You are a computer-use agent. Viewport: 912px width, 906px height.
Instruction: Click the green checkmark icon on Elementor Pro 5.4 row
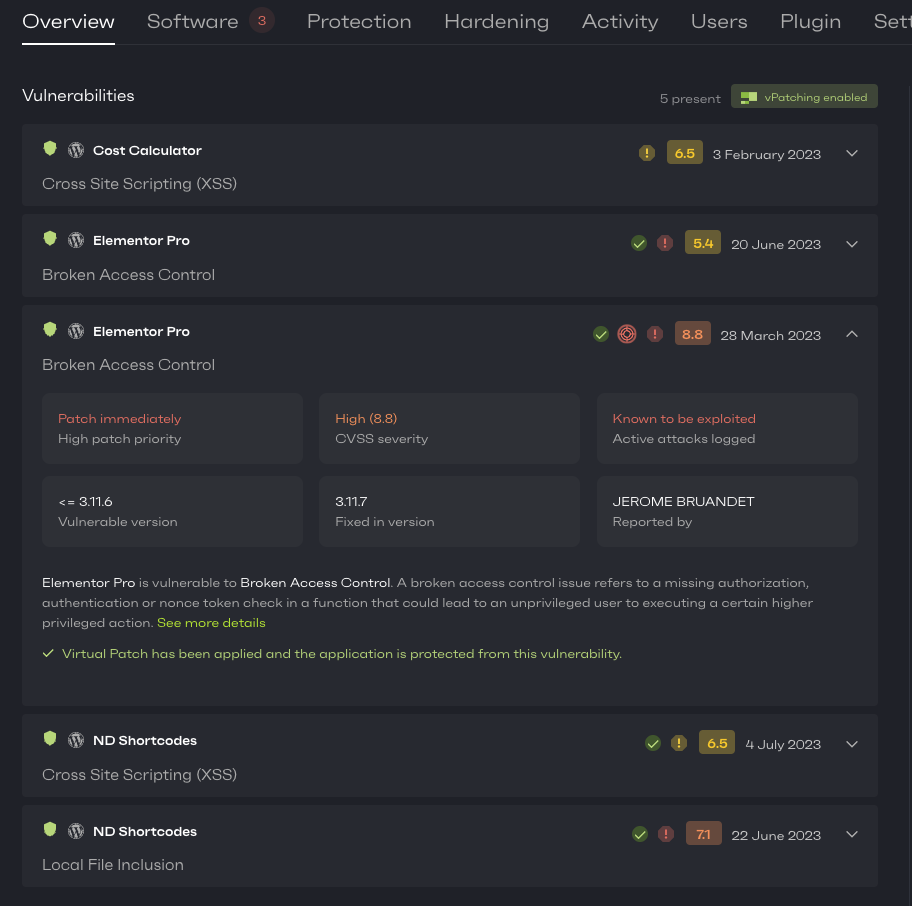tap(639, 244)
